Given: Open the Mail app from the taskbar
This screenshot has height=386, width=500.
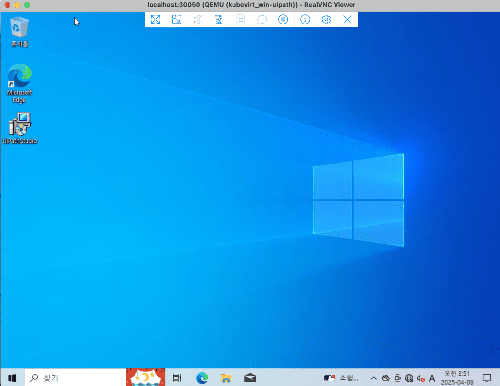Looking at the screenshot, I should [x=250, y=378].
